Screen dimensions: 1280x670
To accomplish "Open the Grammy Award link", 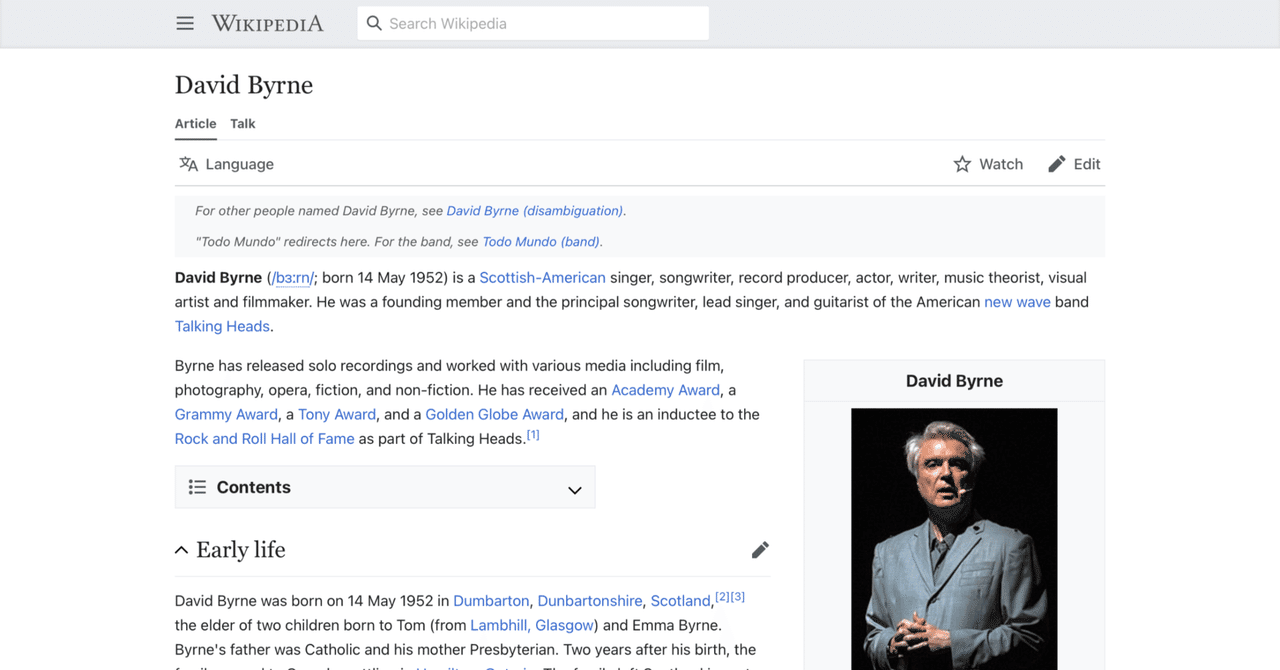I will tap(226, 414).
